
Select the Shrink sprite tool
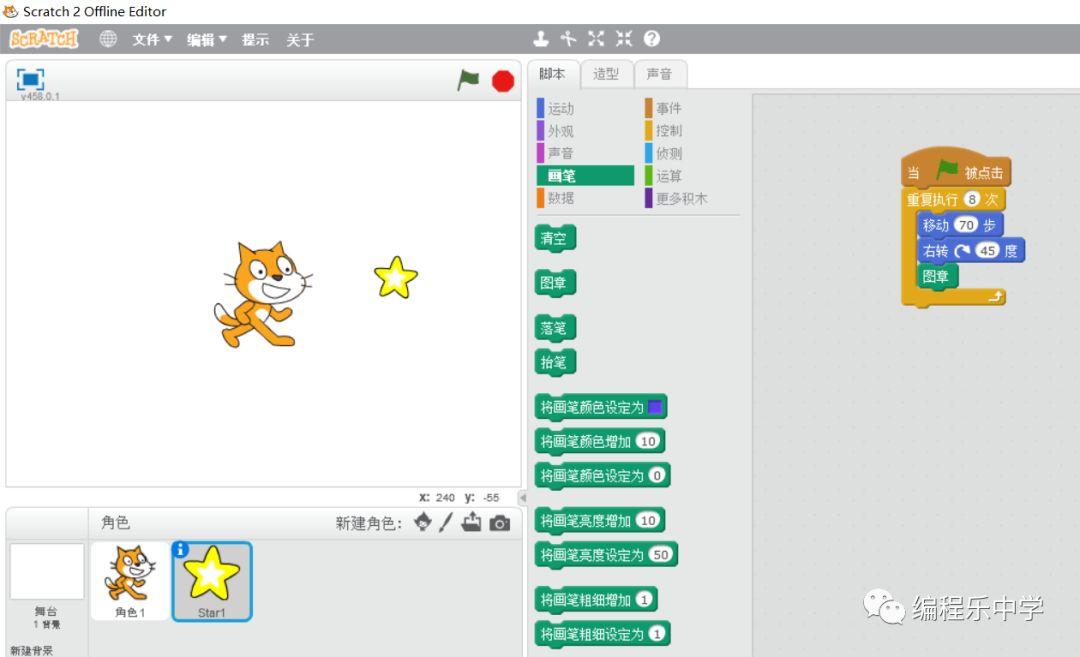coord(624,39)
